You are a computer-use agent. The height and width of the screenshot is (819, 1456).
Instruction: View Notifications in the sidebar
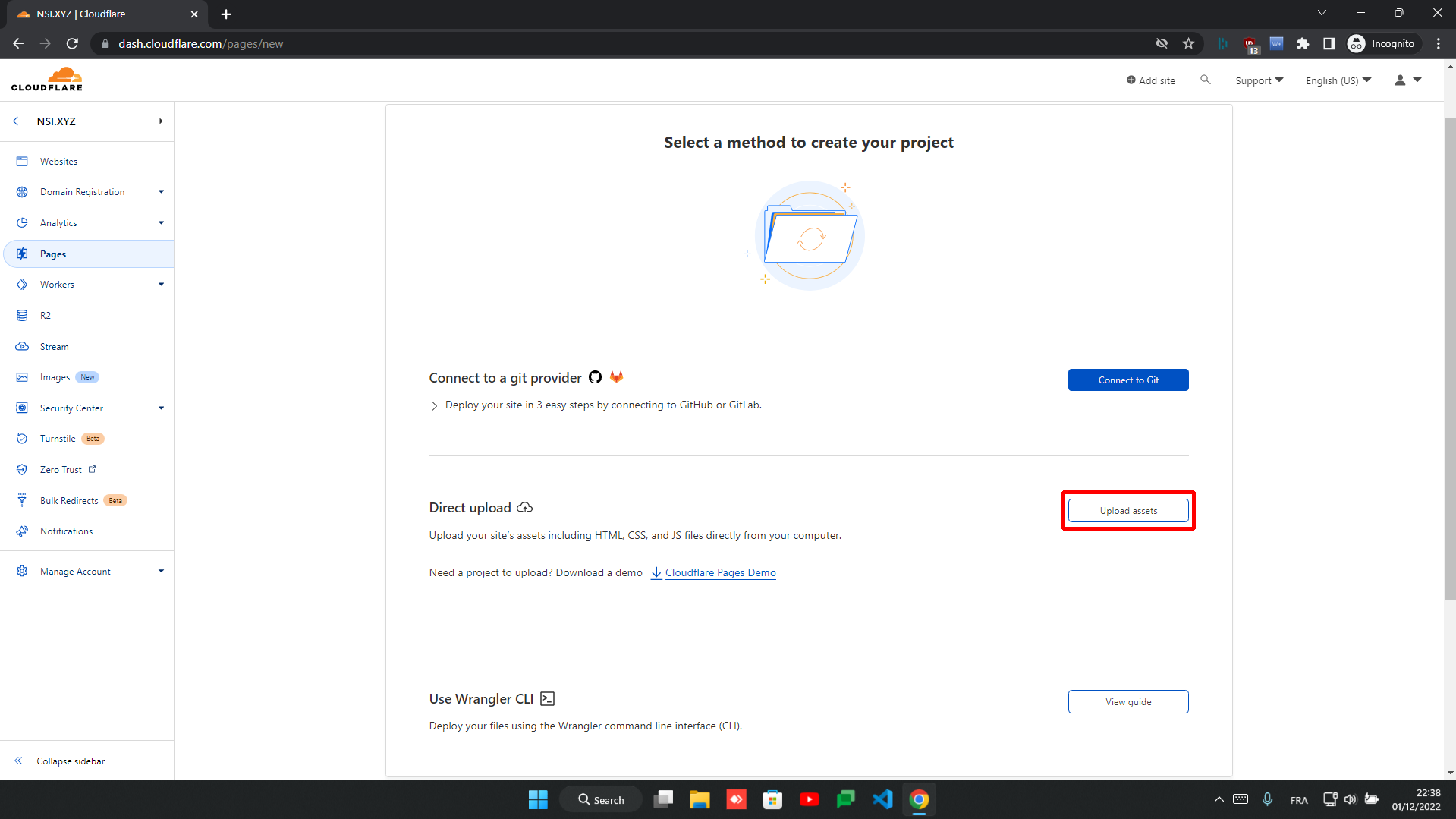(65, 531)
